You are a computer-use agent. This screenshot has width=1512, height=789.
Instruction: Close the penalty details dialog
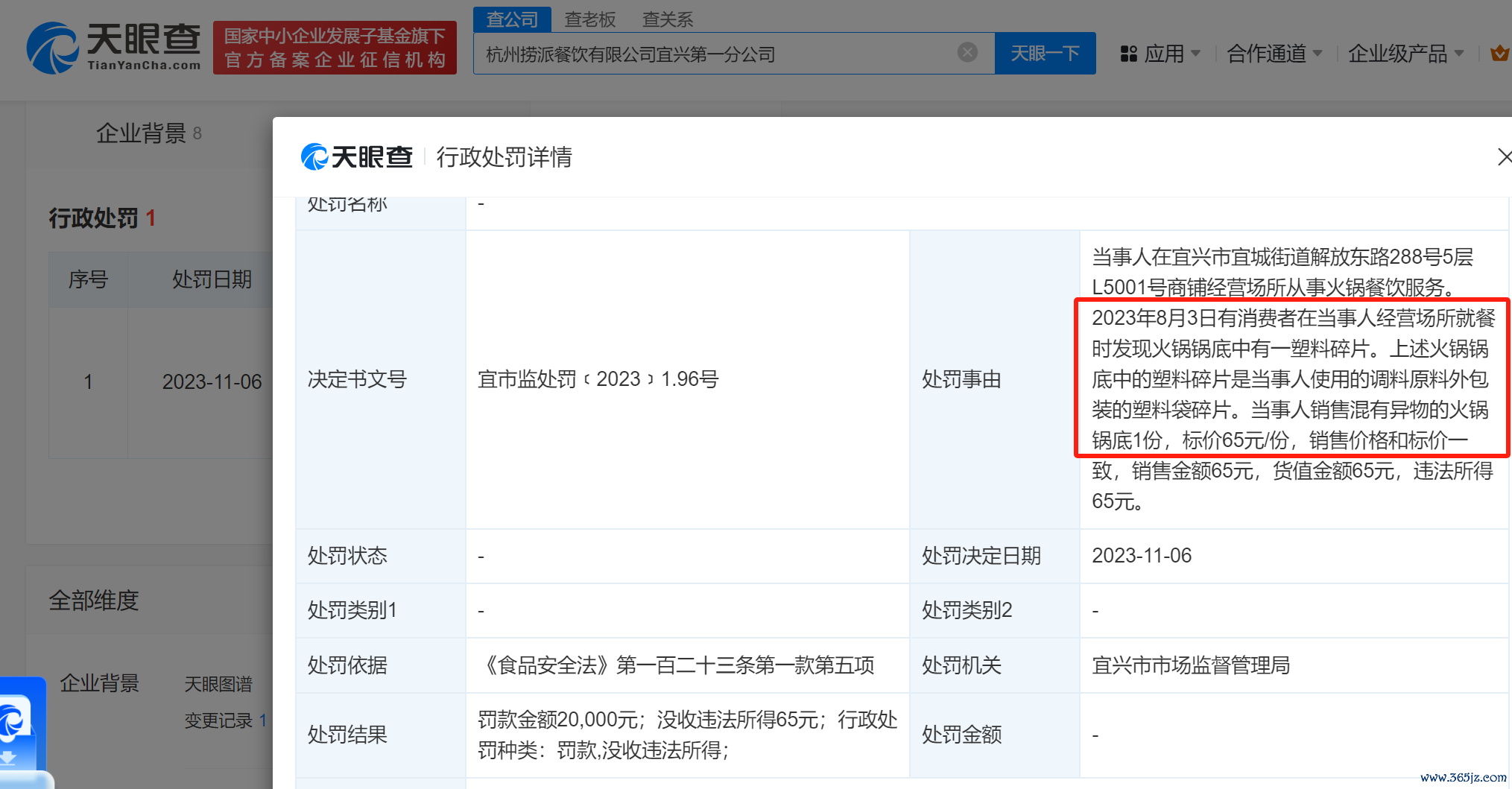point(1504,156)
